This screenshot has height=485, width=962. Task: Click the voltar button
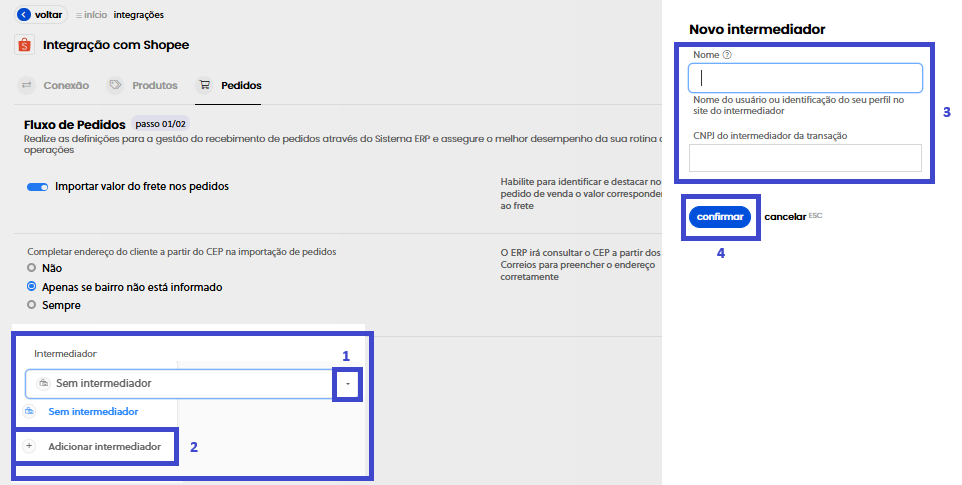40,15
